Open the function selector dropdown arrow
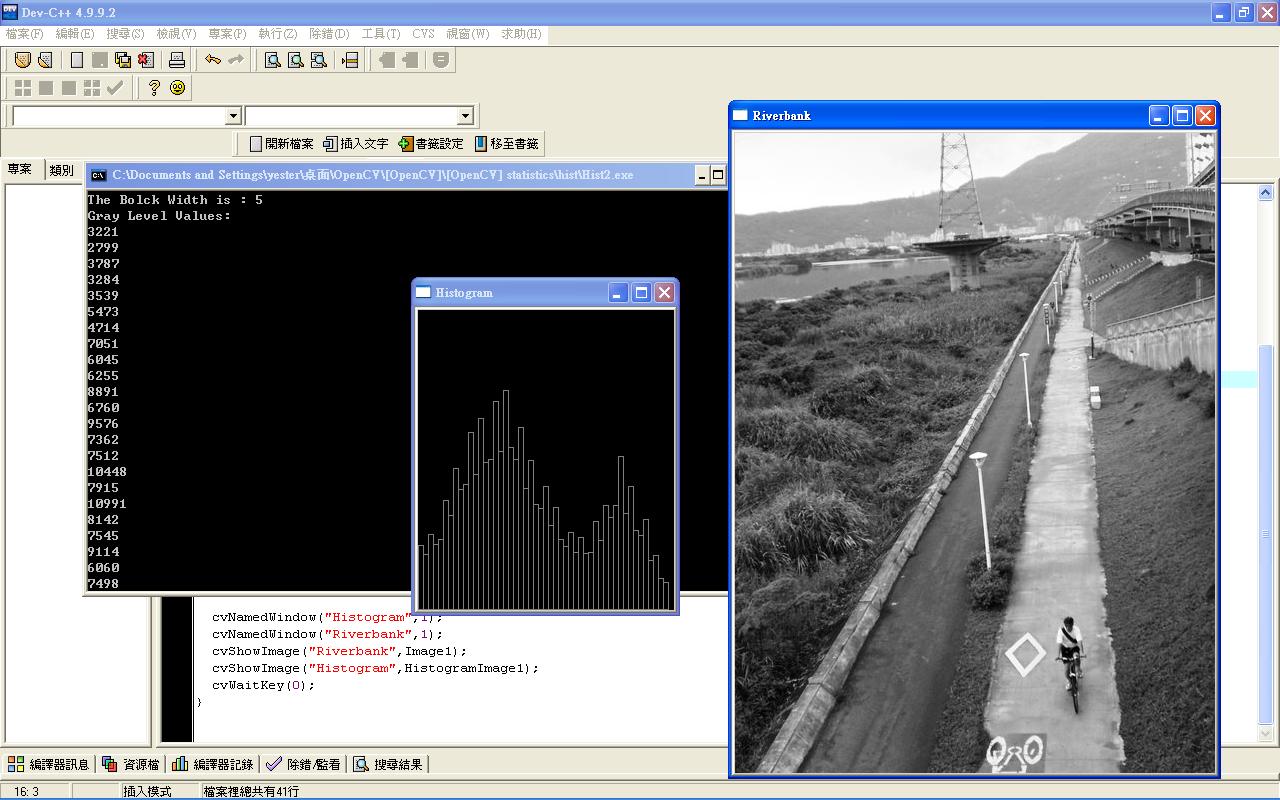Screen dimensions: 1280x800 point(464,116)
